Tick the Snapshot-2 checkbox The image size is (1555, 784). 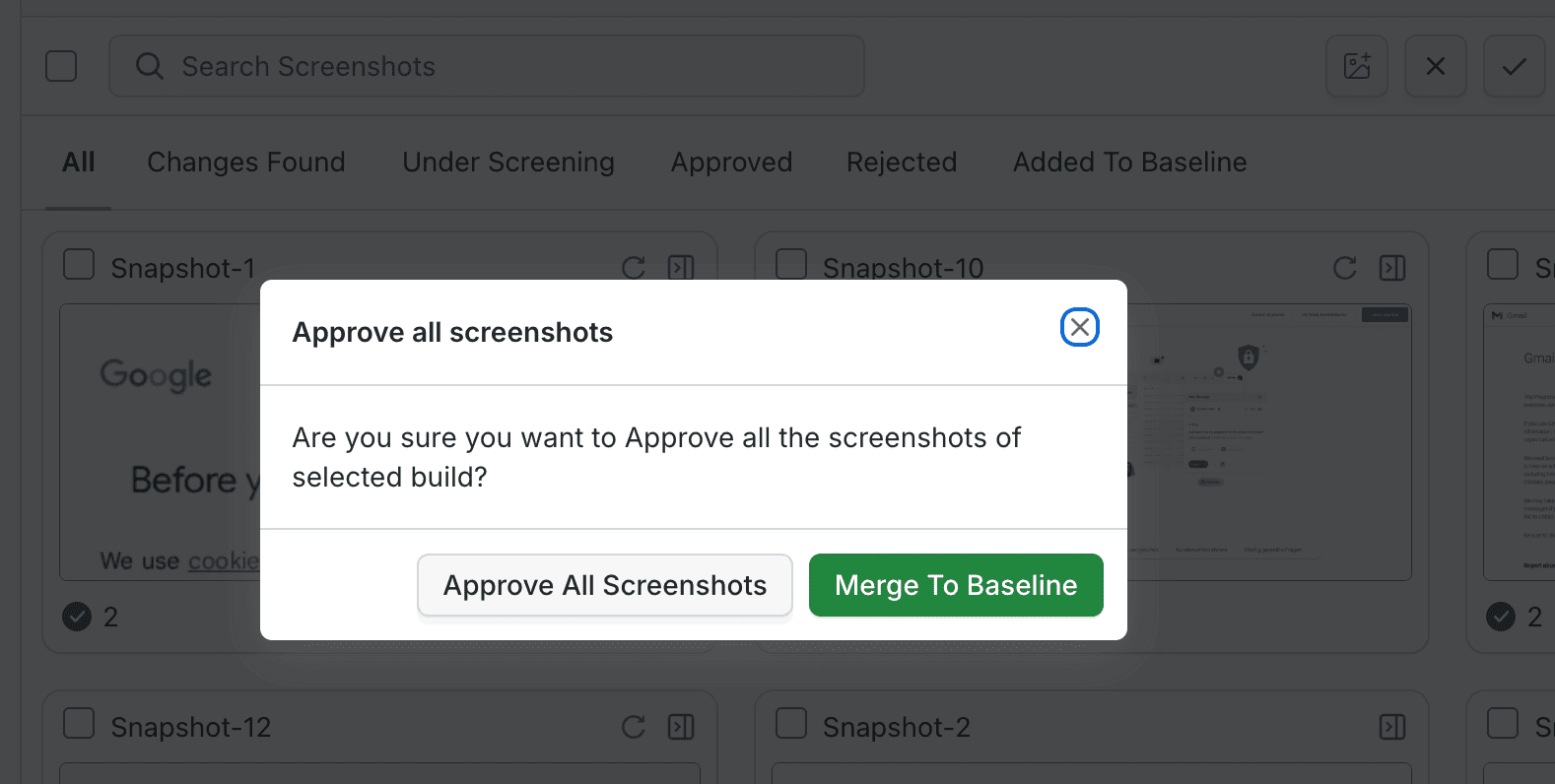[x=790, y=723]
